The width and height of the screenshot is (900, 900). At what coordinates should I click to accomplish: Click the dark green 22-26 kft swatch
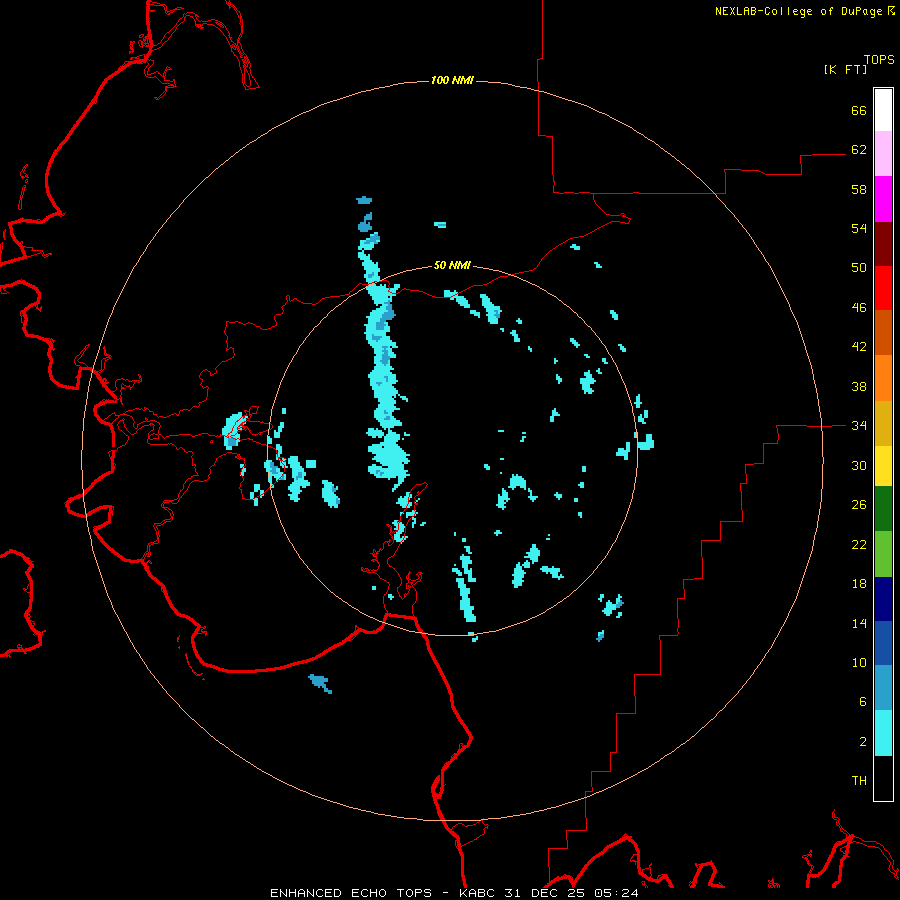click(883, 509)
